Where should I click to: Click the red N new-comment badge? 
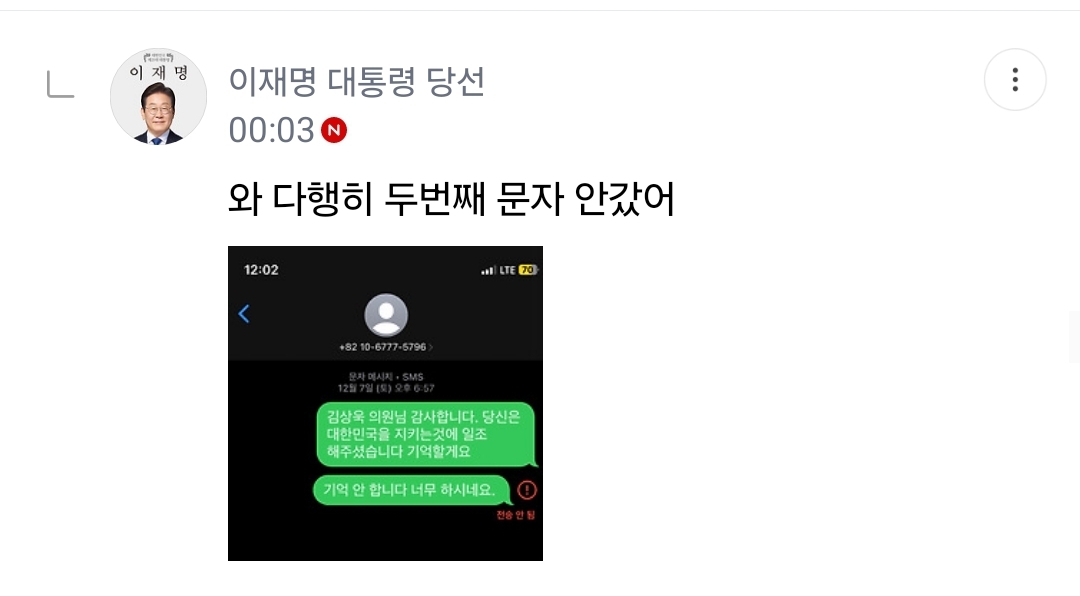click(x=334, y=130)
